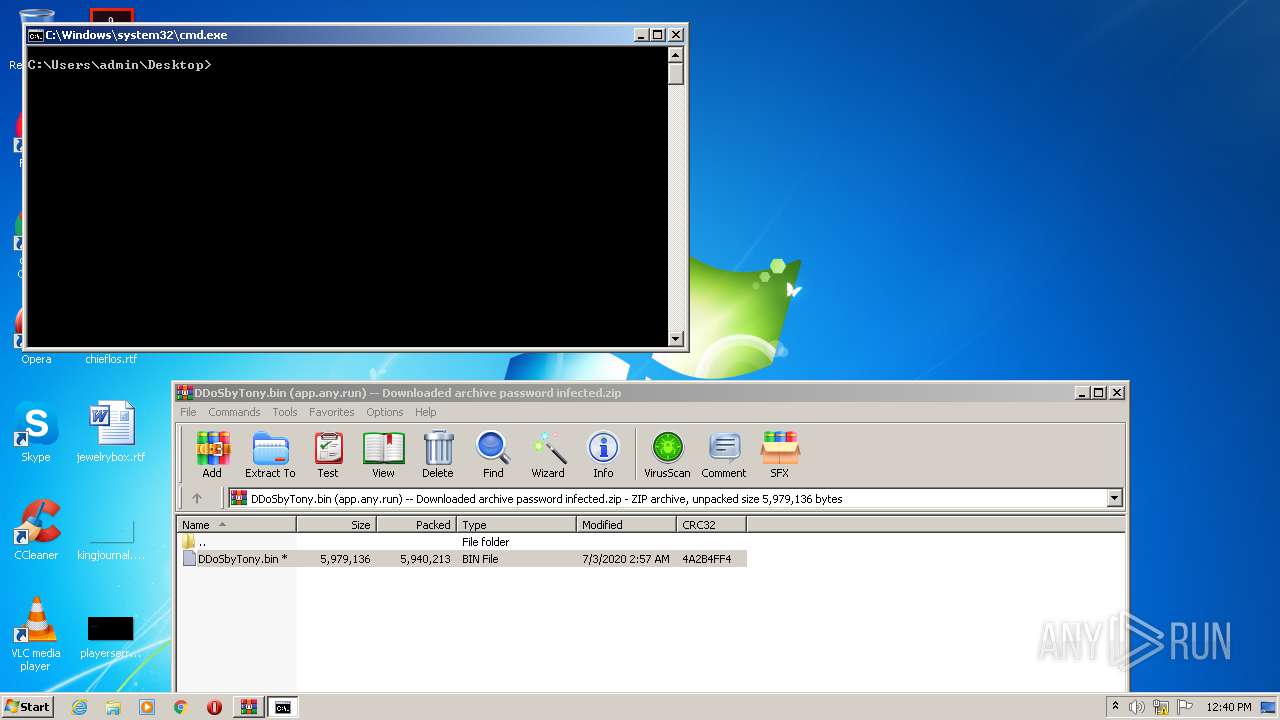Image resolution: width=1280 pixels, height=720 pixels.
Task: Switch to the WinRAR taskbar button
Action: click(248, 707)
